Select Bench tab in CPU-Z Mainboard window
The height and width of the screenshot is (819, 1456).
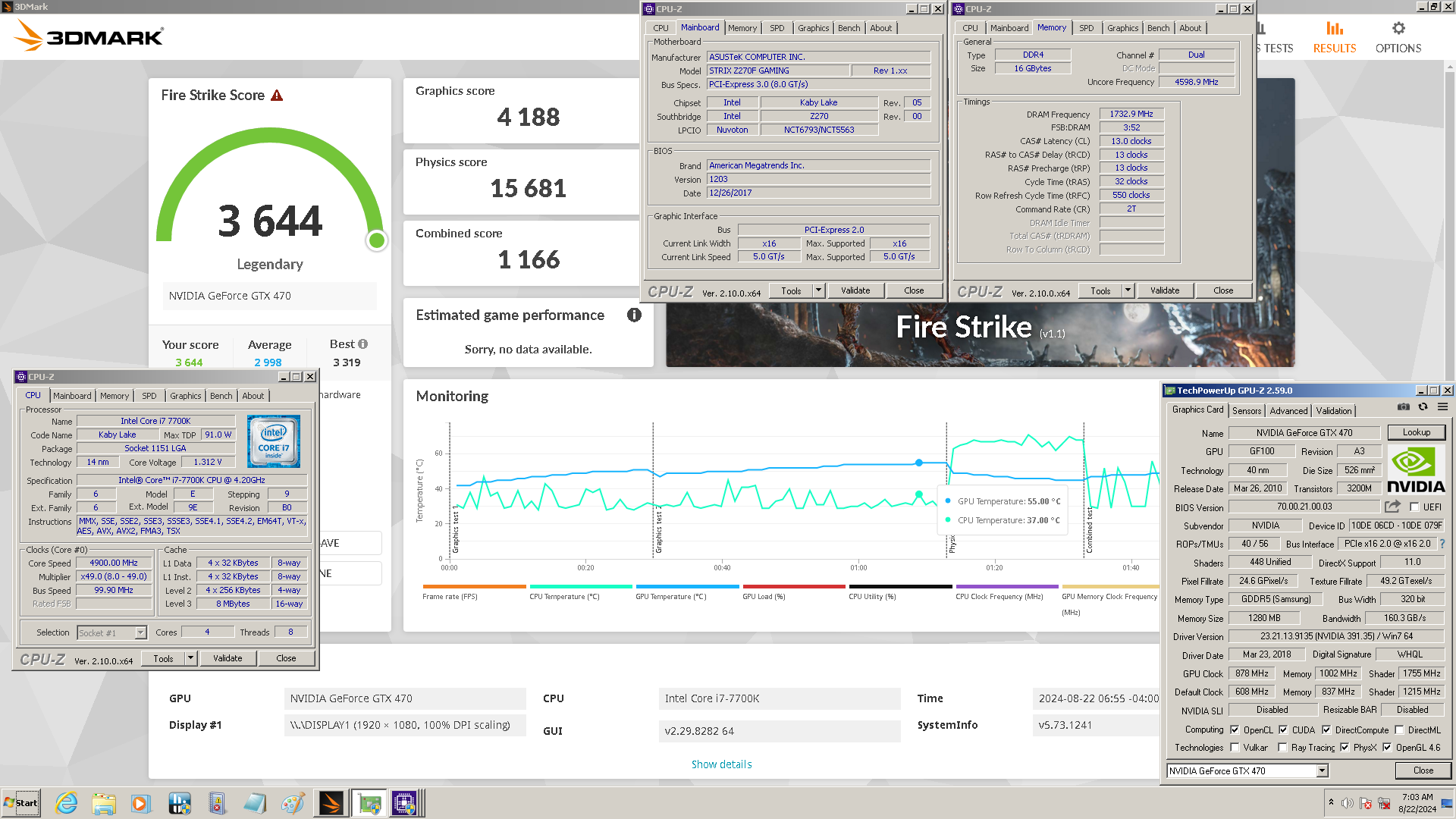pyautogui.click(x=849, y=28)
